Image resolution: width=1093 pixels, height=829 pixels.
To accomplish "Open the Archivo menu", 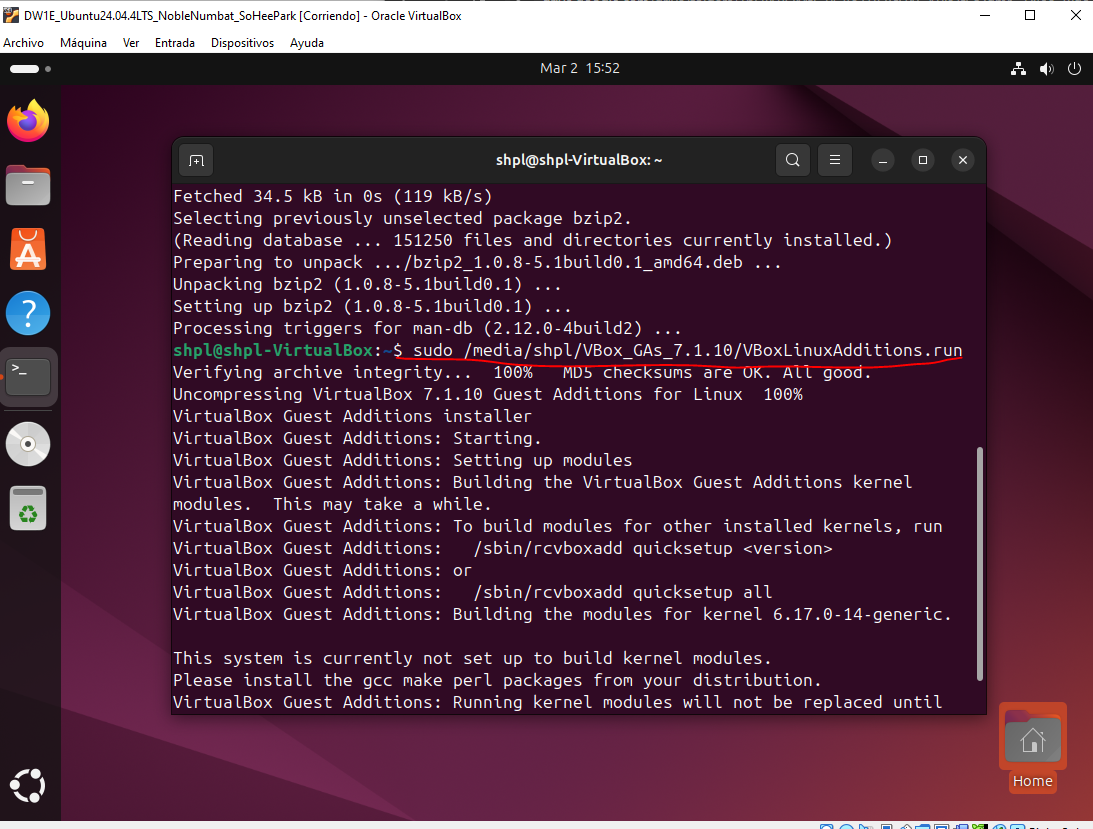I will click(x=23, y=43).
